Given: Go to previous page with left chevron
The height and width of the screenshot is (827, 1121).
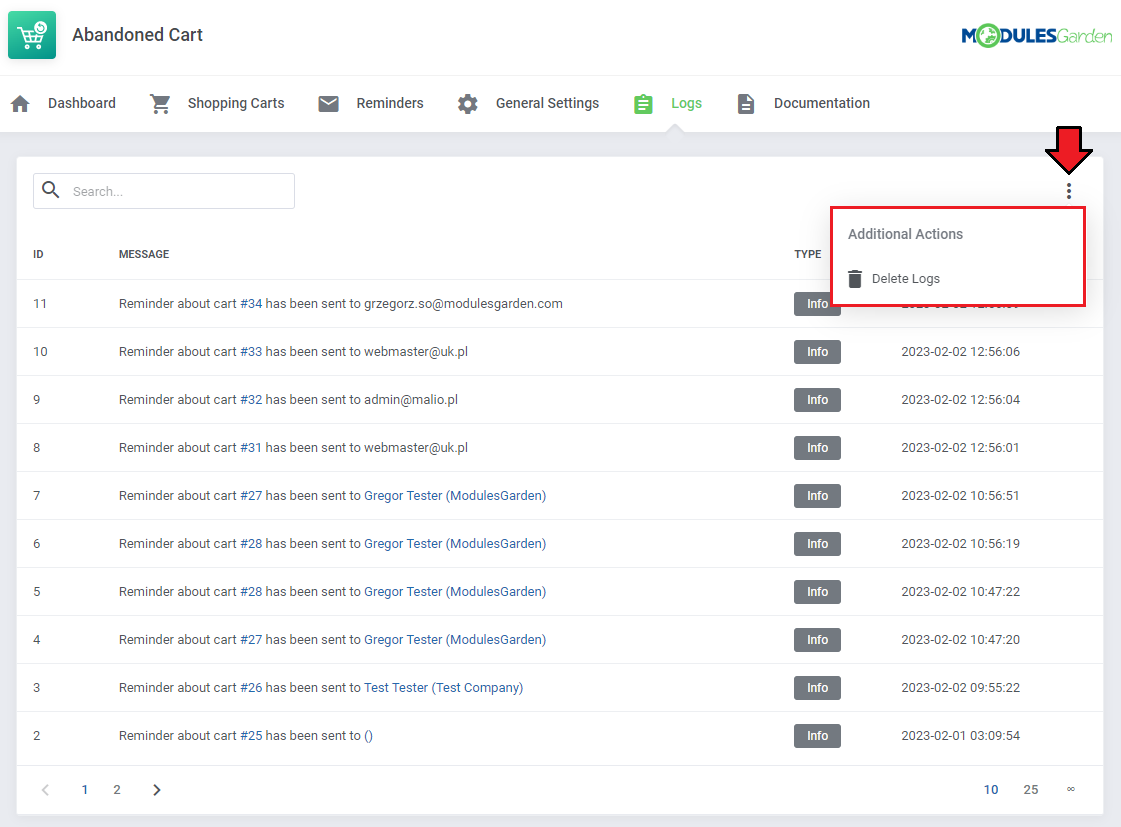Looking at the screenshot, I should [45, 790].
